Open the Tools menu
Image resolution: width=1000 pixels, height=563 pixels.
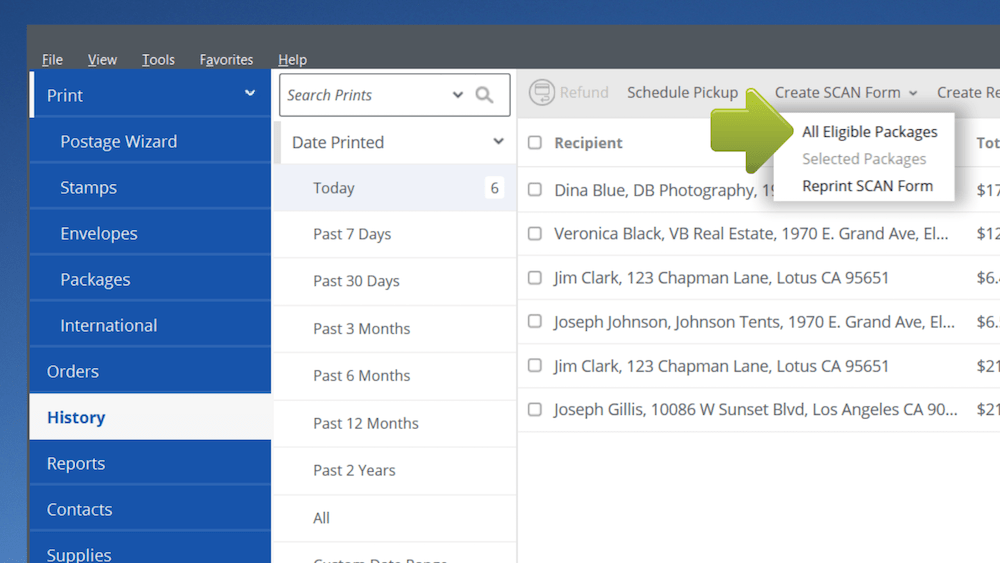click(x=158, y=59)
